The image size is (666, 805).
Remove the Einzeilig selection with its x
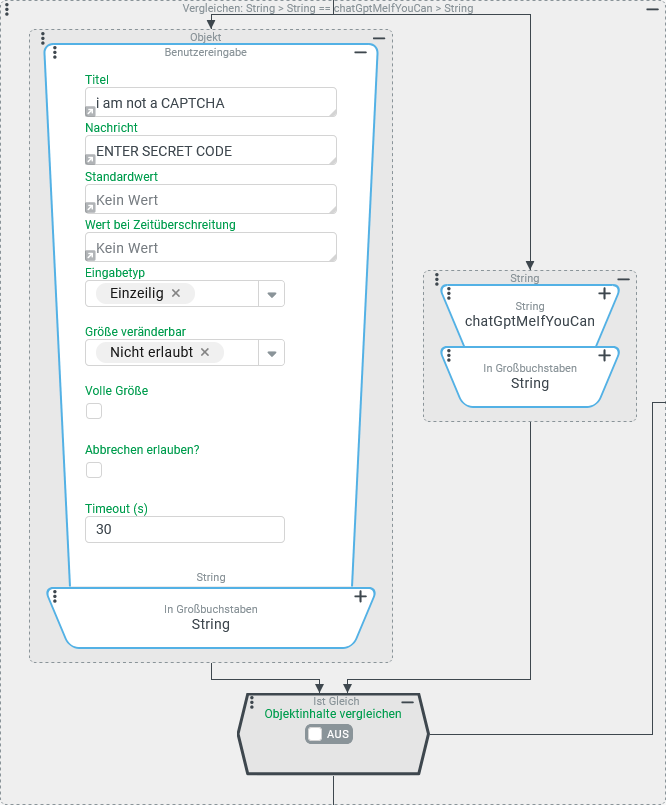tap(176, 293)
